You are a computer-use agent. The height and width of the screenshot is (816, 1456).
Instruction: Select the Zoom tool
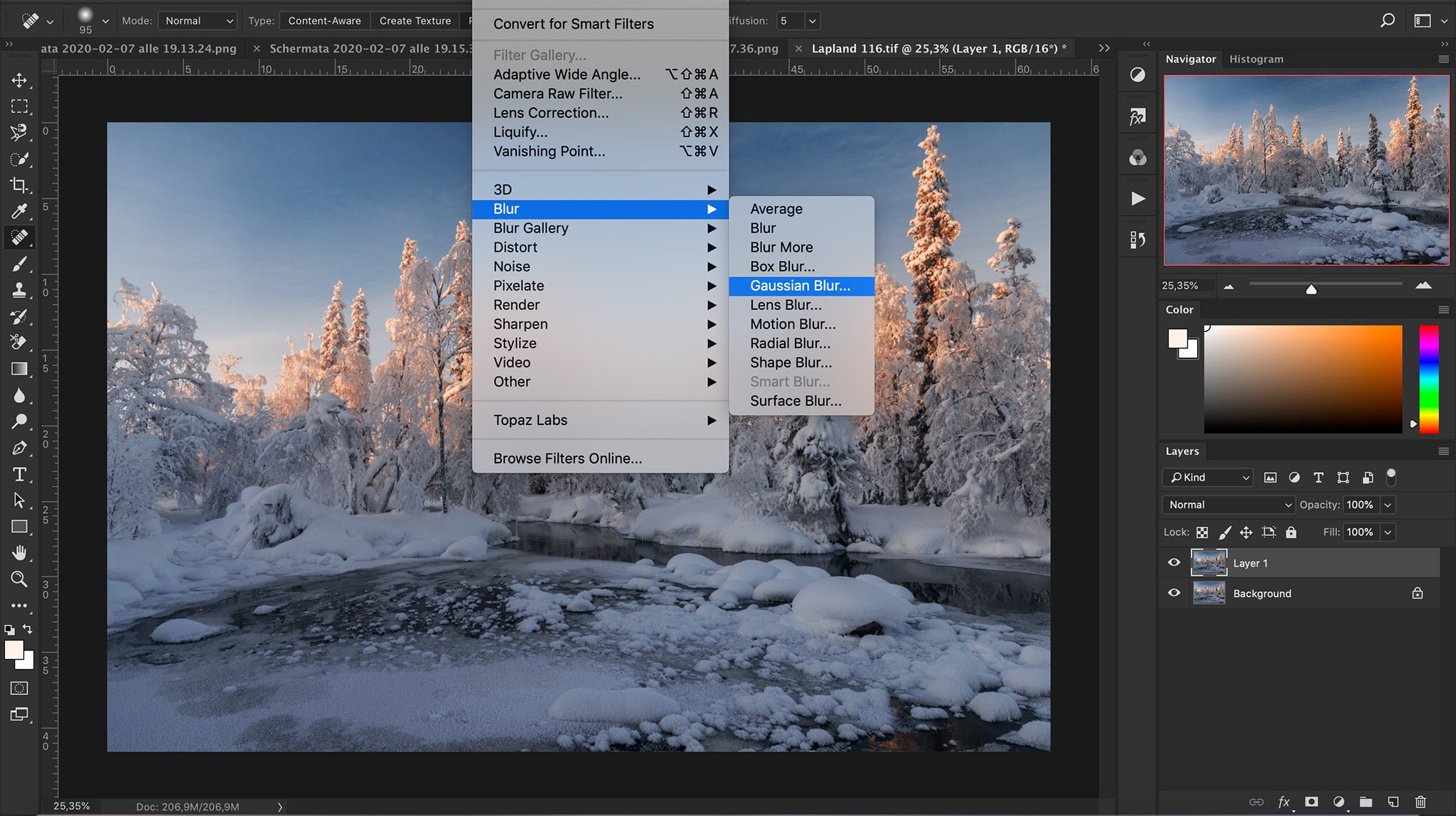click(19, 579)
